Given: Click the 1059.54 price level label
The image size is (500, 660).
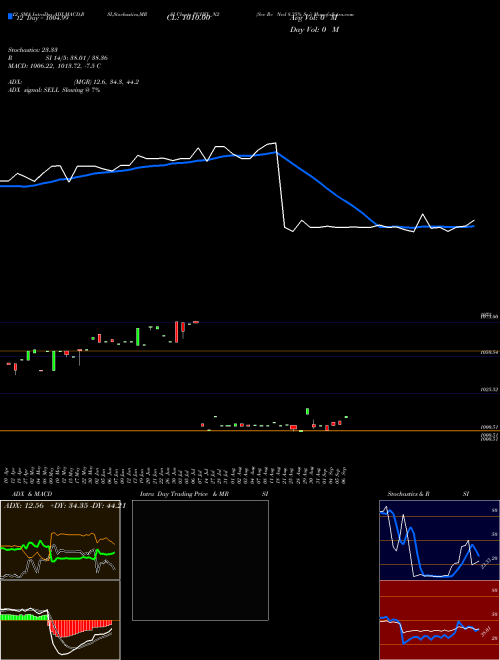Looking at the screenshot, I should coord(489,354).
